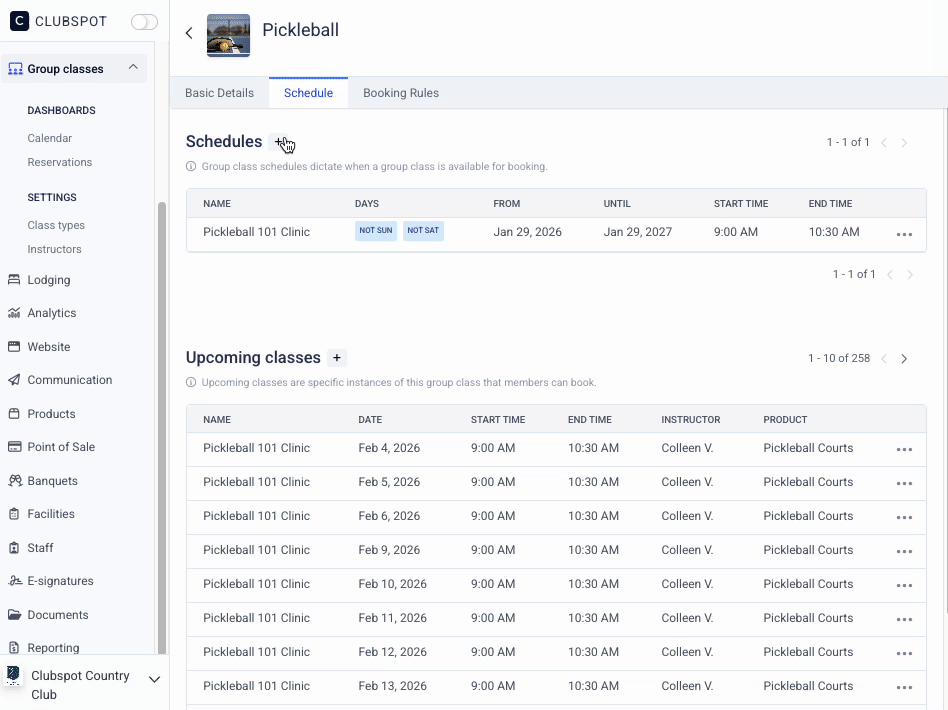Screen dimensions: 948x710
Task: Add a new schedule with plus icon
Action: pos(280,142)
